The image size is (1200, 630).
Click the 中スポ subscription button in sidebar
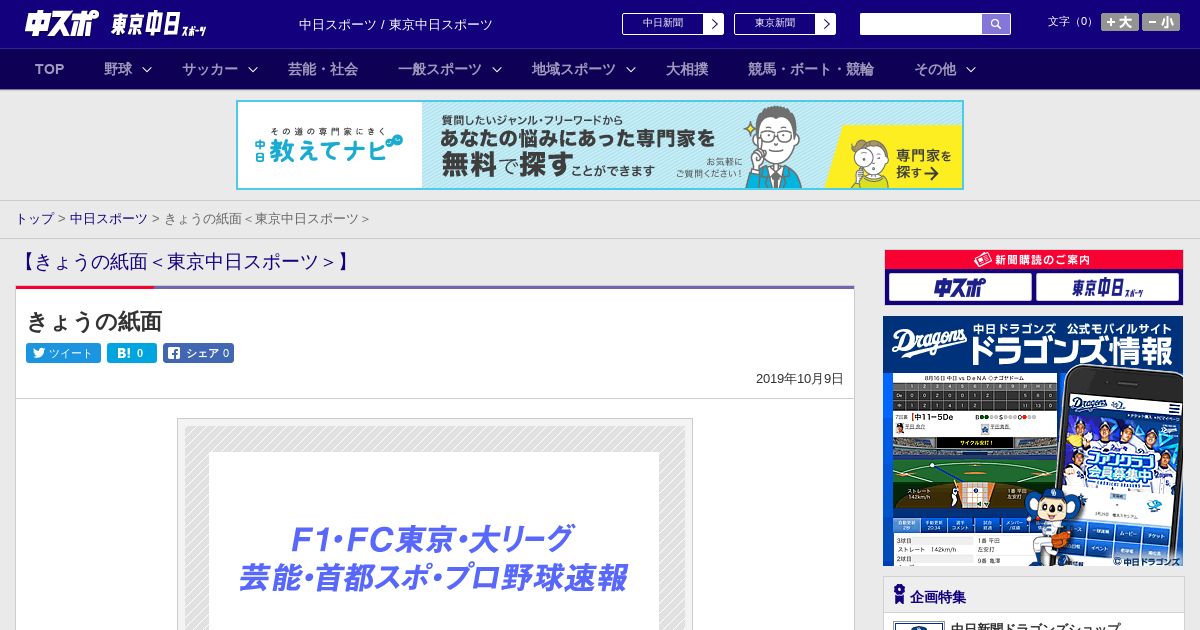pos(960,288)
